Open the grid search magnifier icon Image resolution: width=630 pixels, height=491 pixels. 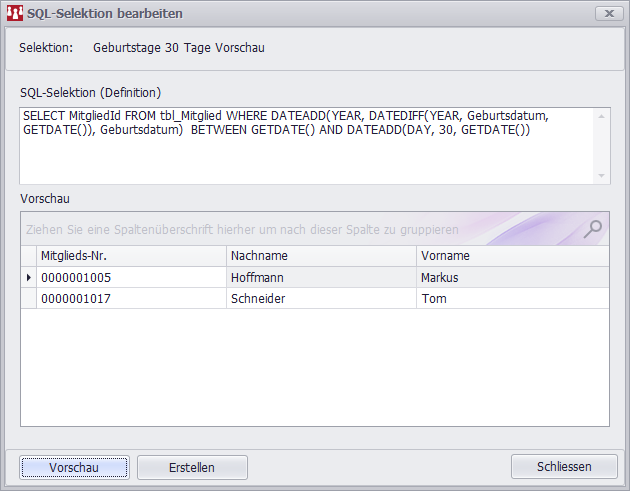point(593,228)
